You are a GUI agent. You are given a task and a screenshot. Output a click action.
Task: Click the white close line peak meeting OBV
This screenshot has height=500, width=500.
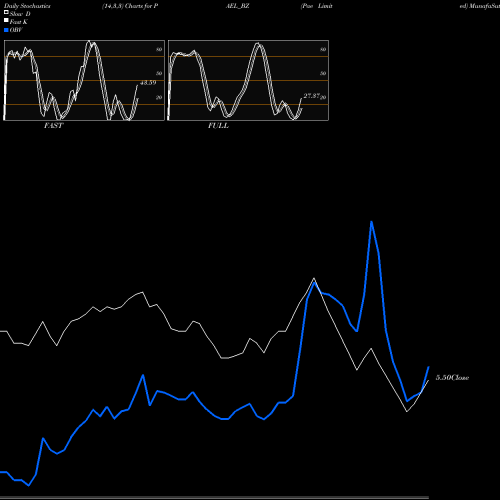click(x=314, y=279)
